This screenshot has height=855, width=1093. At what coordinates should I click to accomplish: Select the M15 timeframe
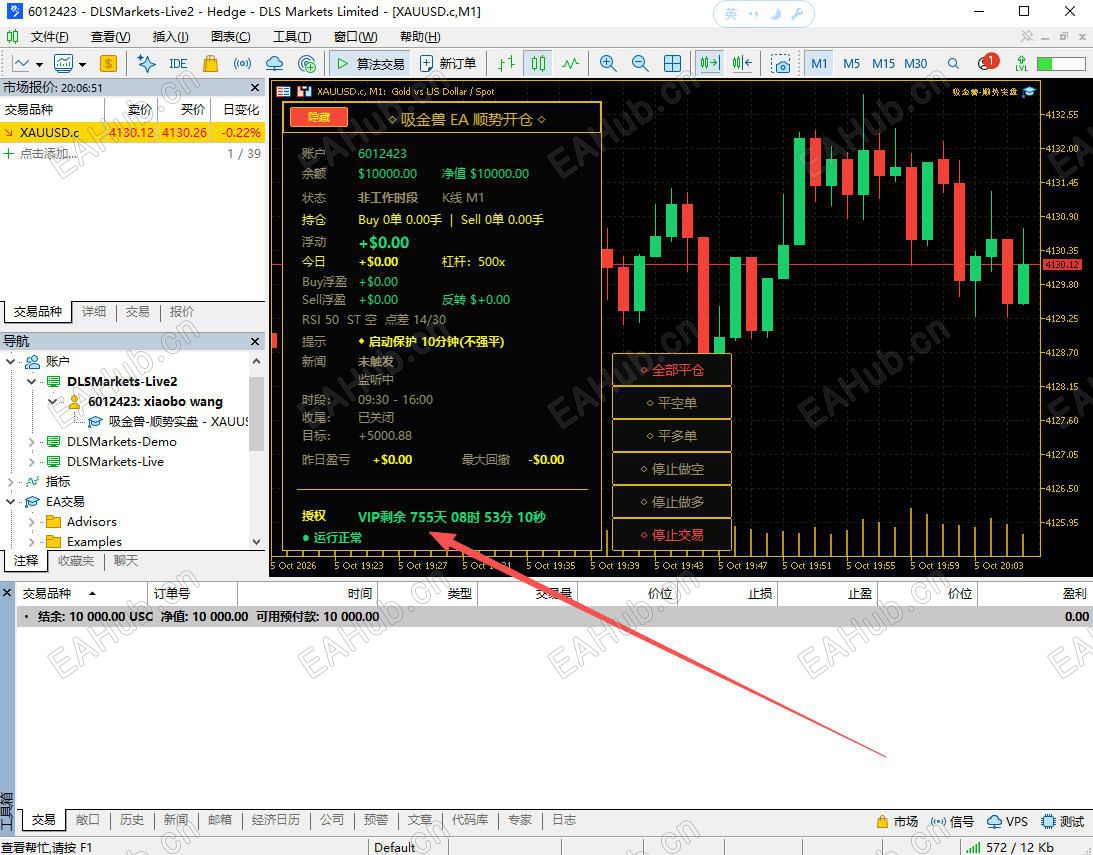[883, 64]
